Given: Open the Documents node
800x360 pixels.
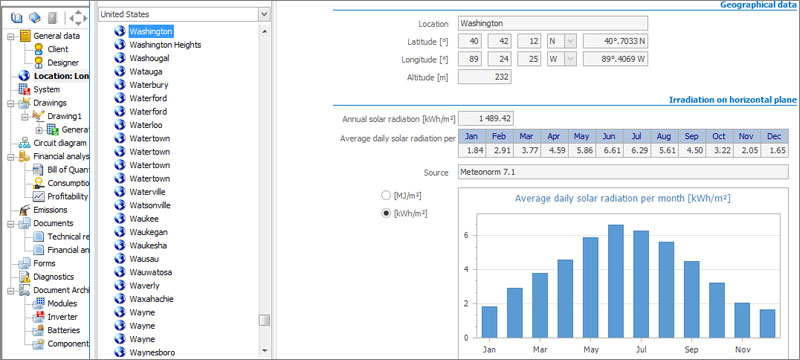Looking at the screenshot, I should [53, 223].
